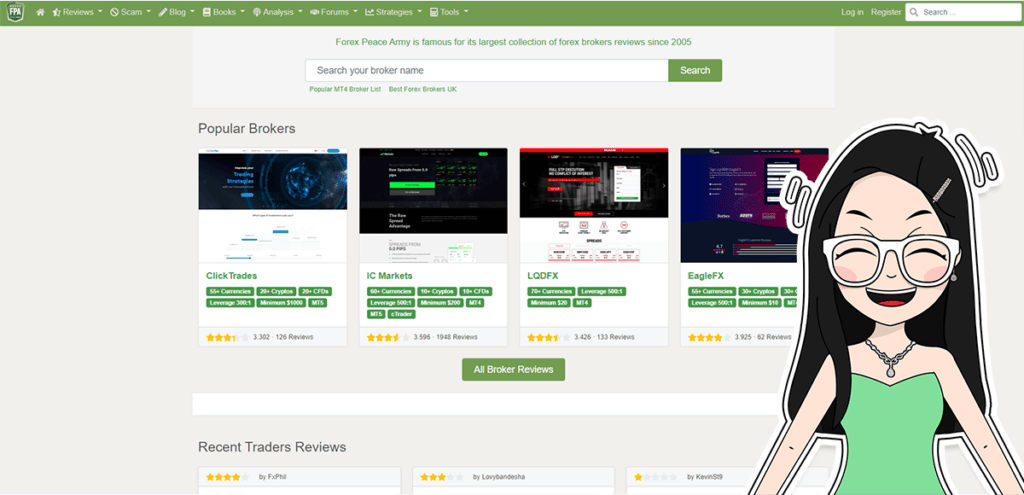
Task: Open the Reviews menu
Action: [x=78, y=12]
